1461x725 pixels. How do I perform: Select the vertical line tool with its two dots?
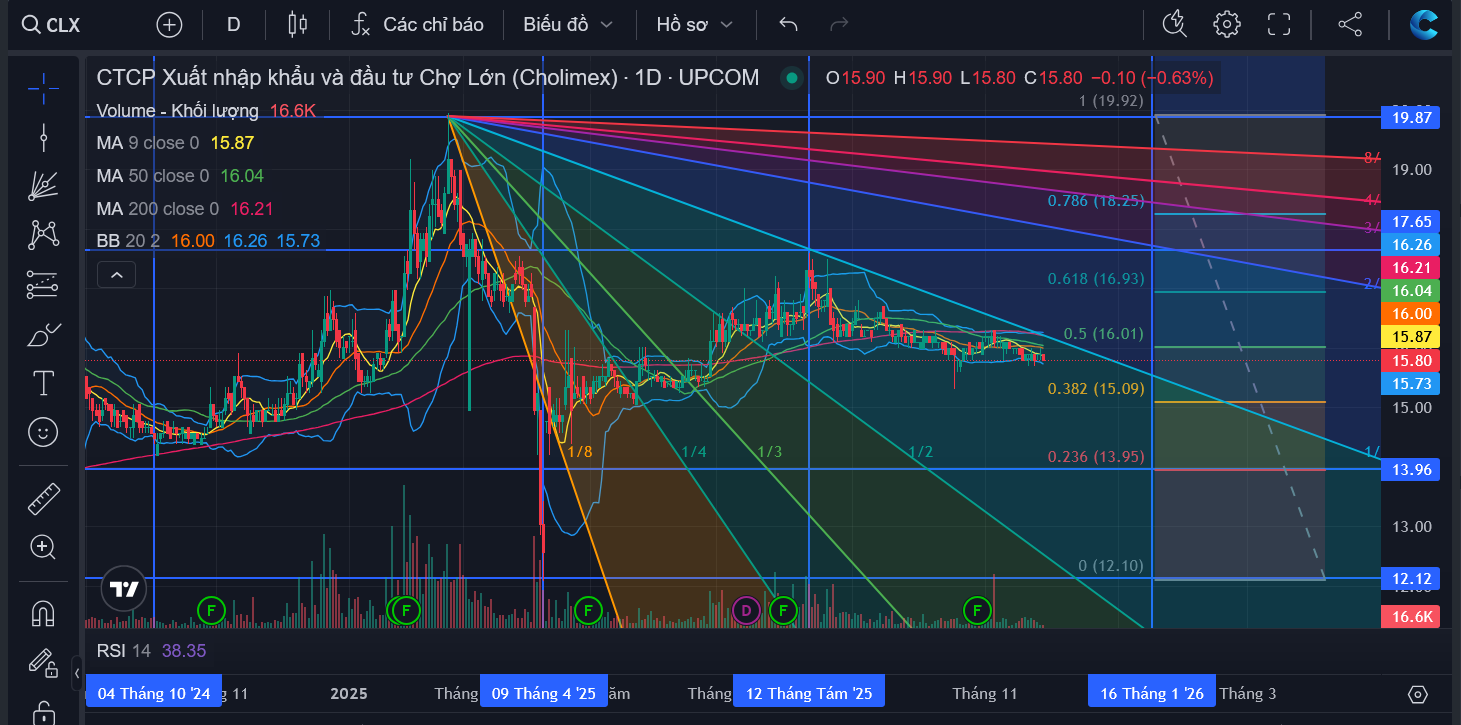pos(43,137)
